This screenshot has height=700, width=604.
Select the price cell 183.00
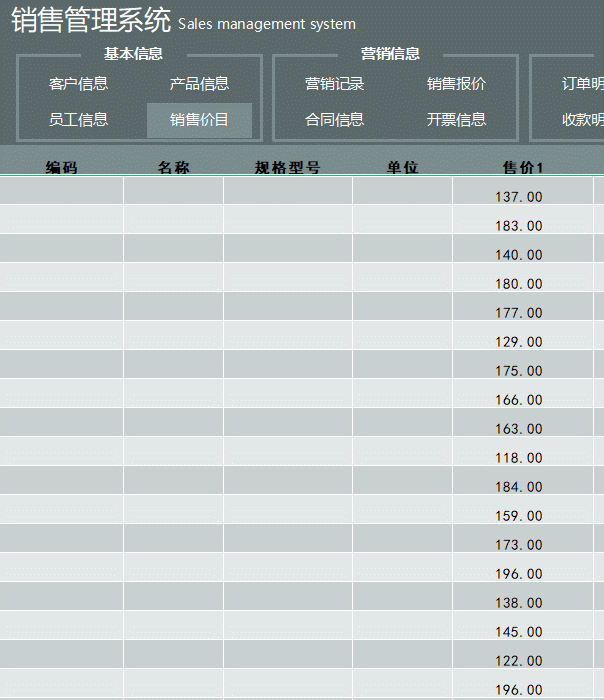coord(523,219)
